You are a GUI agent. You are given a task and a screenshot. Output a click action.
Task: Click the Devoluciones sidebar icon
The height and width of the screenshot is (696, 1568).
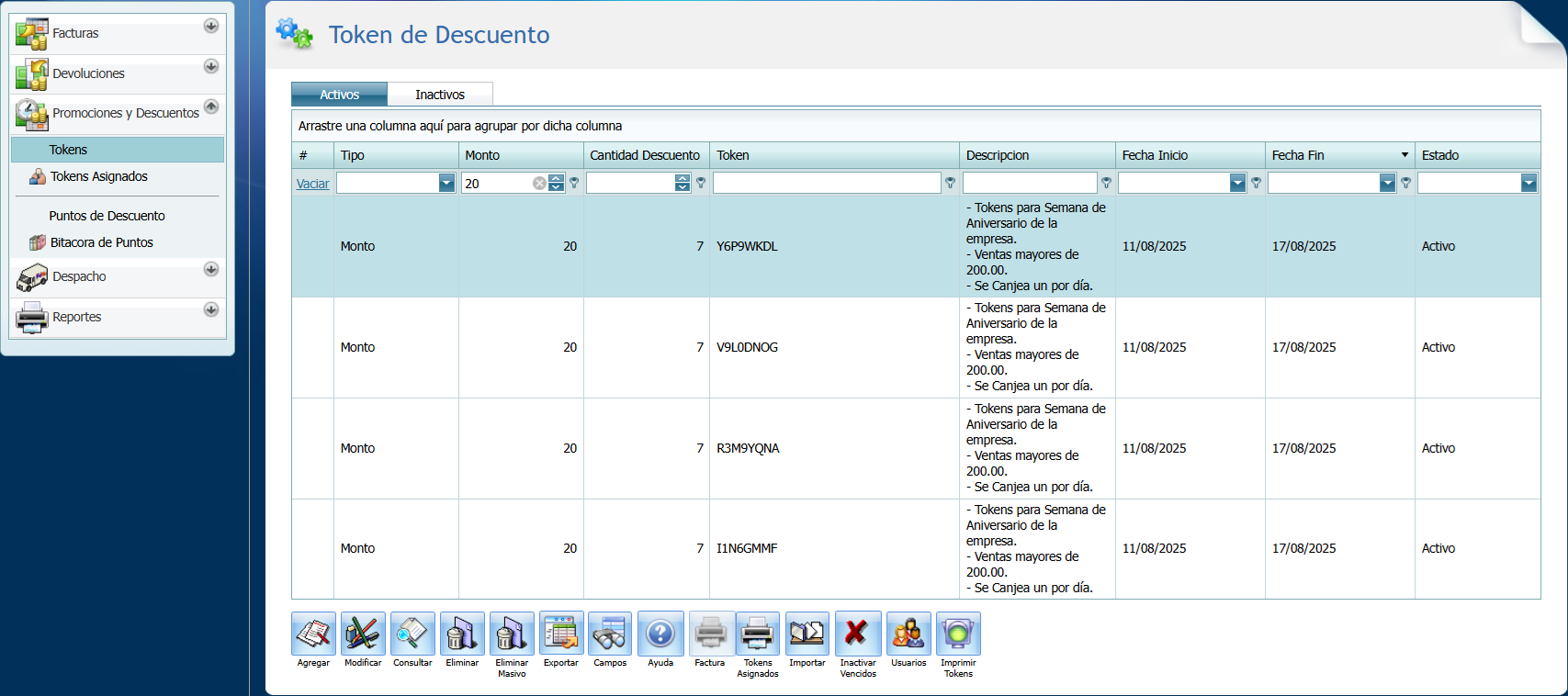[31, 74]
